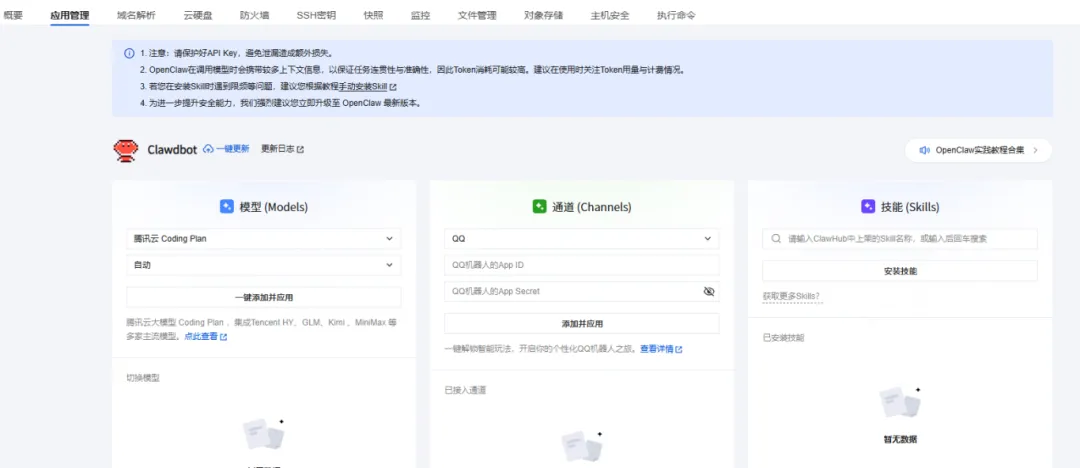The width and height of the screenshot is (1080, 468).
Task: Click the info icon in notice banner
Action: (129, 53)
